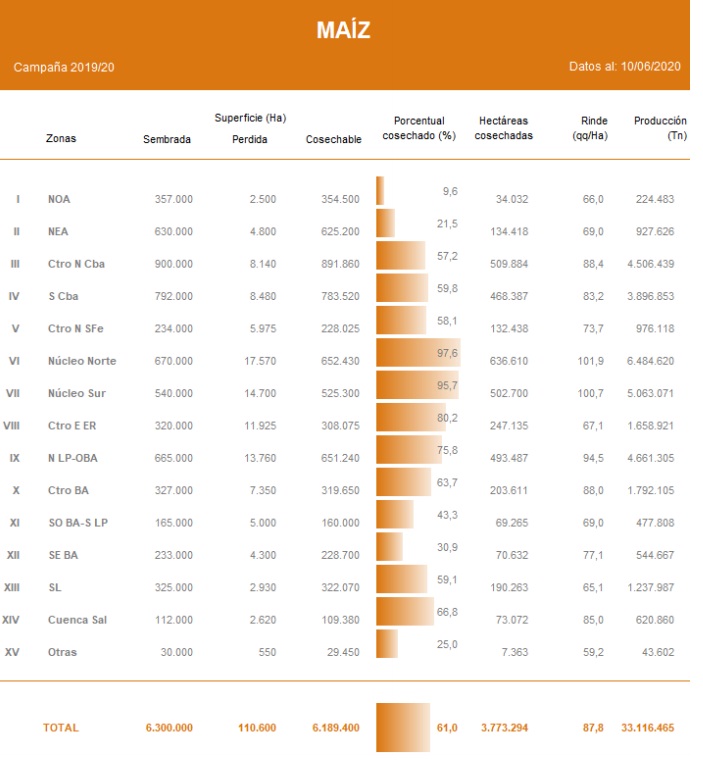Select the TOTAL 61,0 percent bar
The image size is (703, 770).
click(403, 728)
